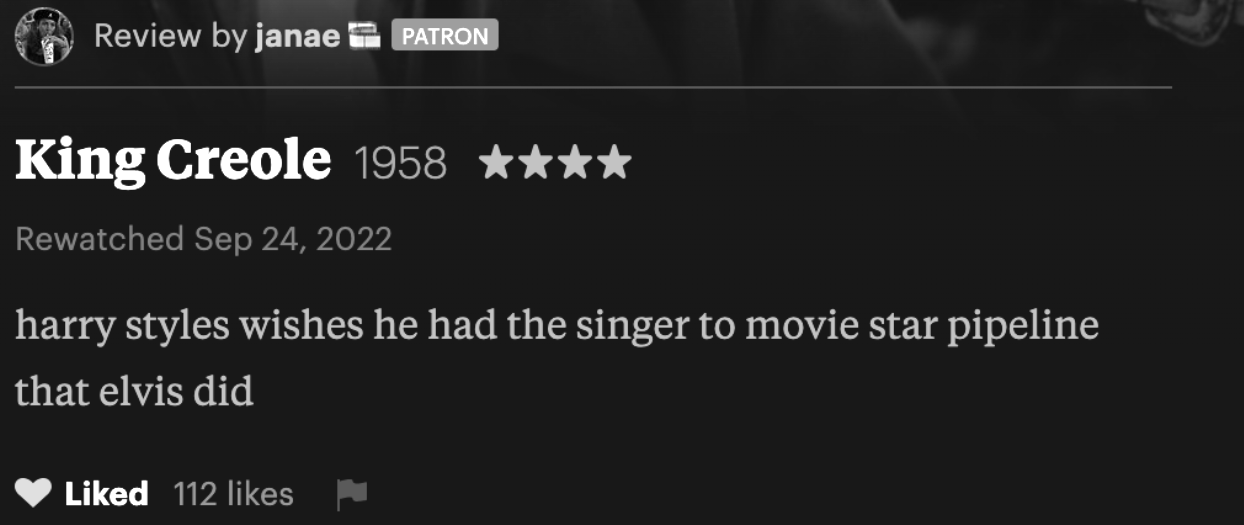
Task: Click the first star in the rating
Action: (497, 162)
